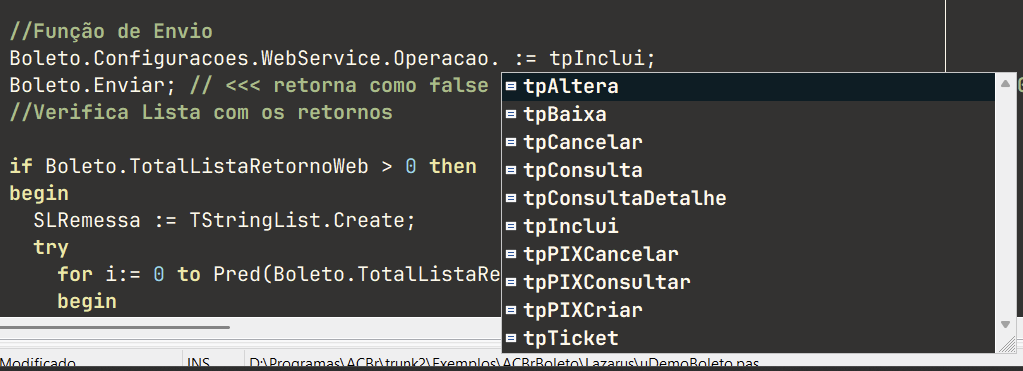Pick the tpPIXCancelar entry
The width and height of the screenshot is (1023, 371).
pos(749,254)
